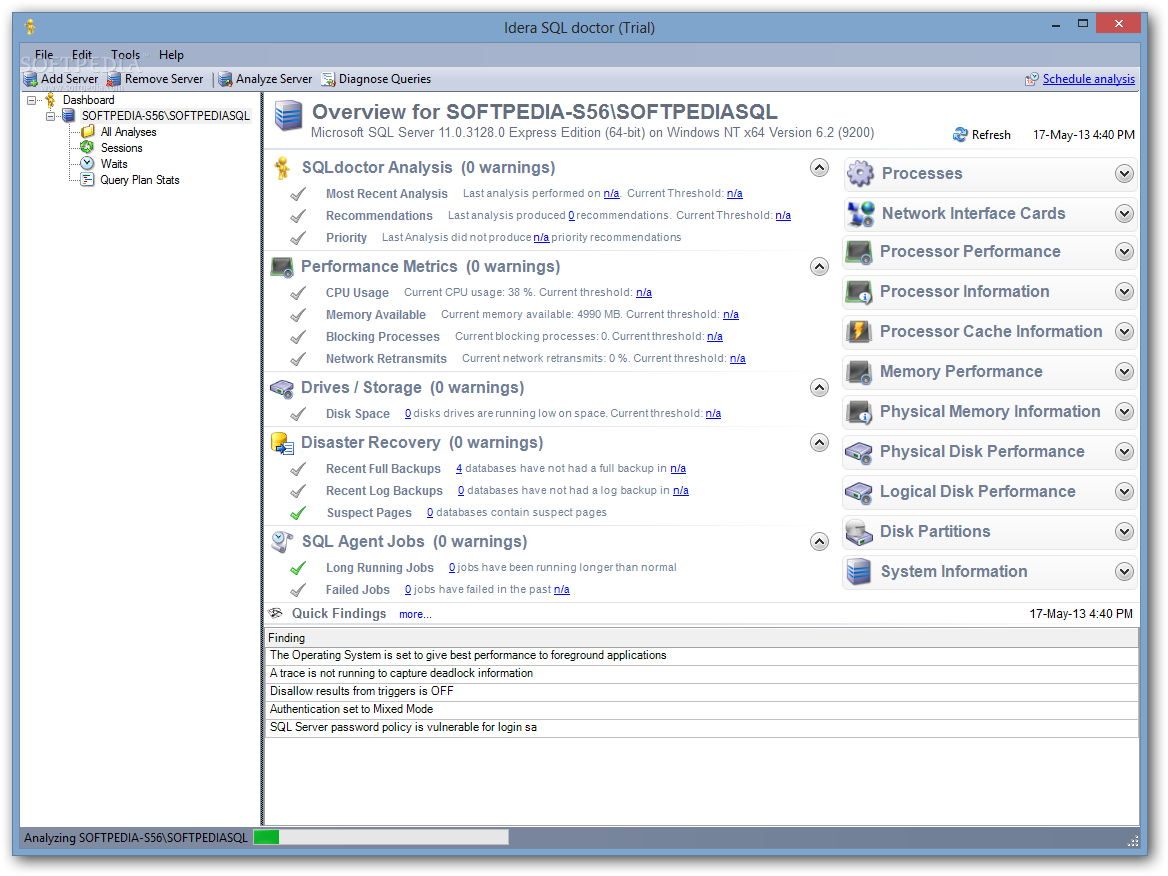Image resolution: width=1168 pixels, height=876 pixels.
Task: Click the System Information server icon
Action: click(859, 572)
